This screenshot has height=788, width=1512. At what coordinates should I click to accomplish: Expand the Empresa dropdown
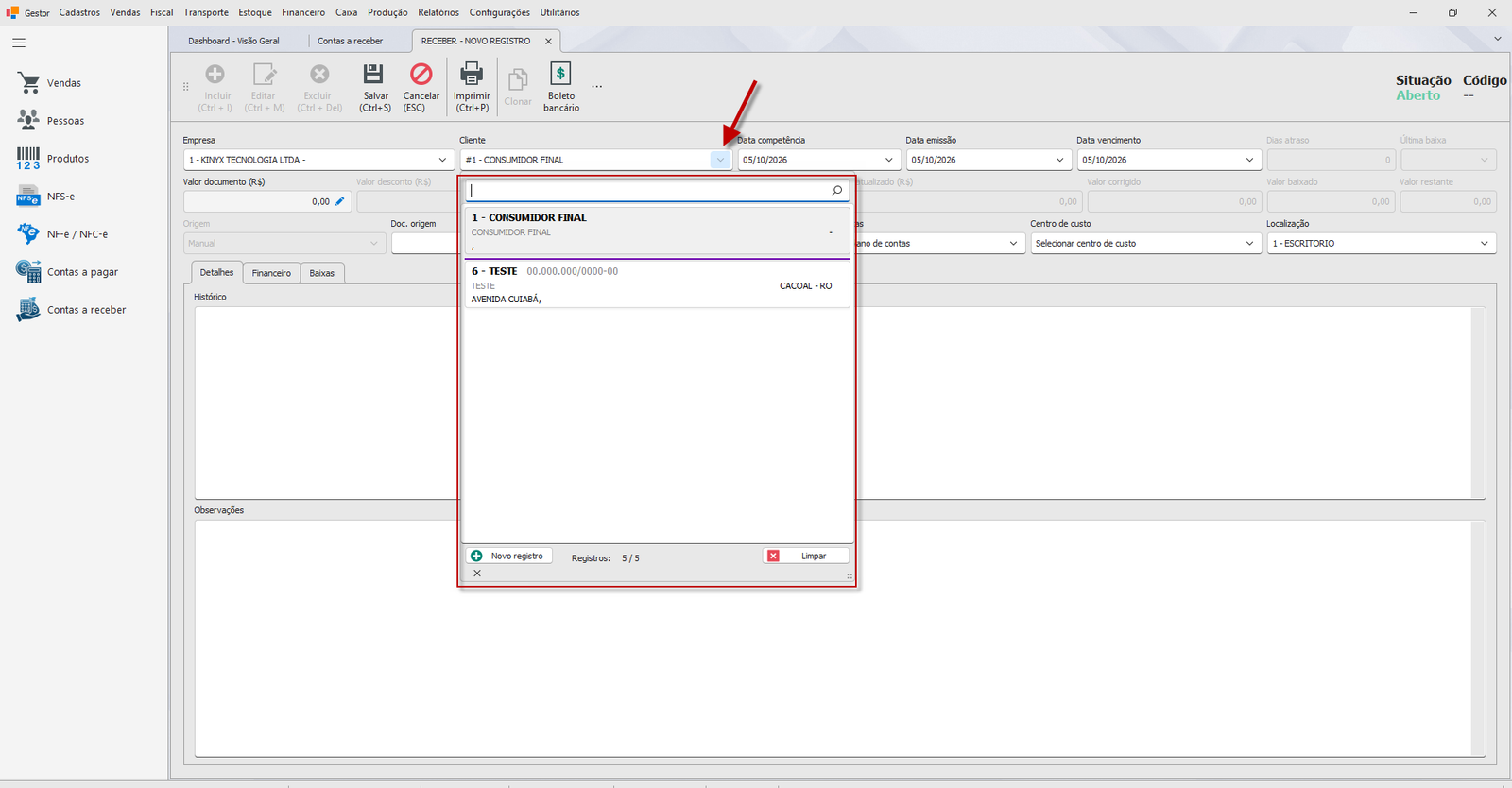point(442,160)
